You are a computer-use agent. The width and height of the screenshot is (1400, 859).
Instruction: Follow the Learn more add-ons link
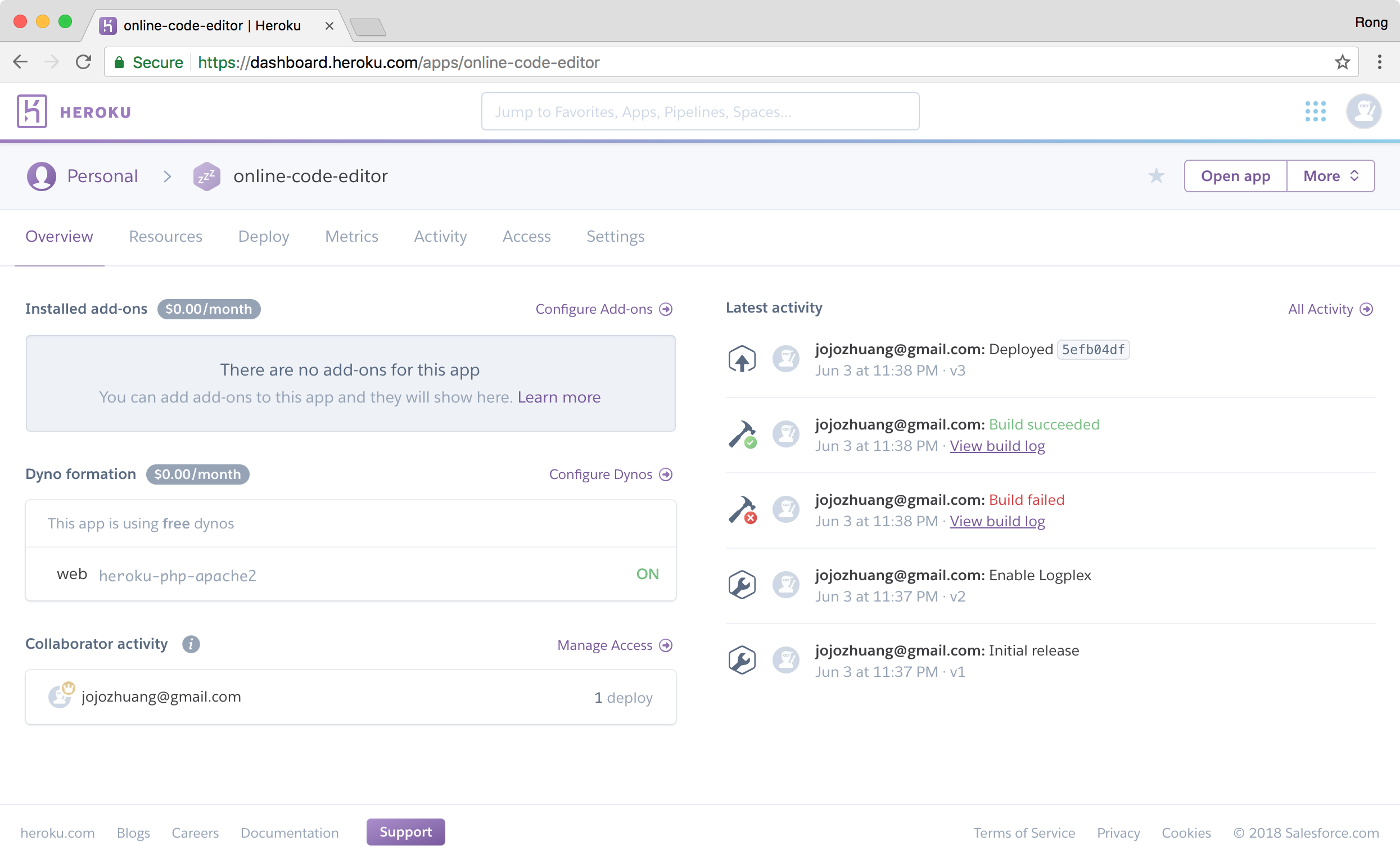(x=559, y=397)
